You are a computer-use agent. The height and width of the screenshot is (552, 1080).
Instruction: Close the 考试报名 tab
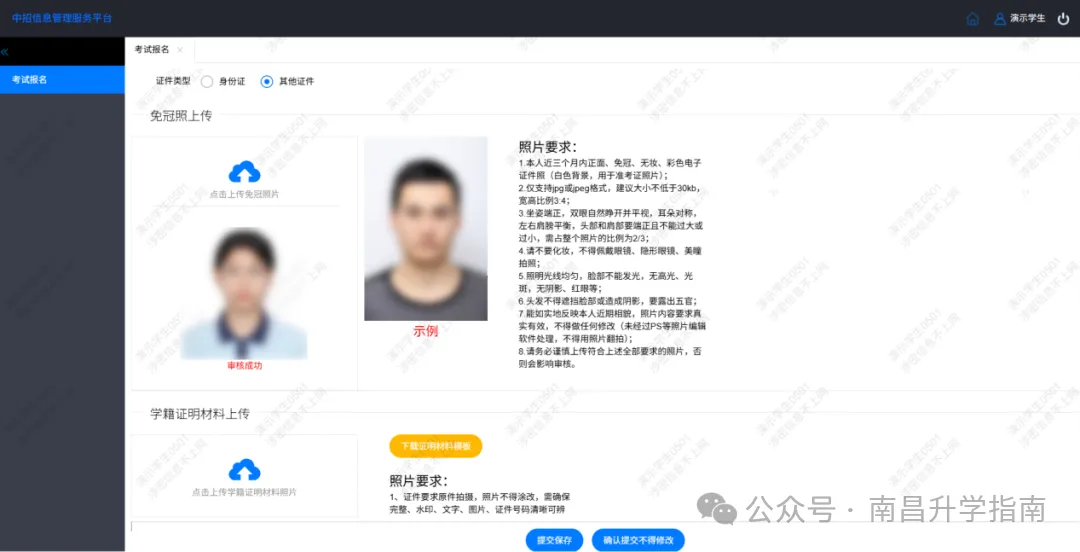tap(180, 50)
